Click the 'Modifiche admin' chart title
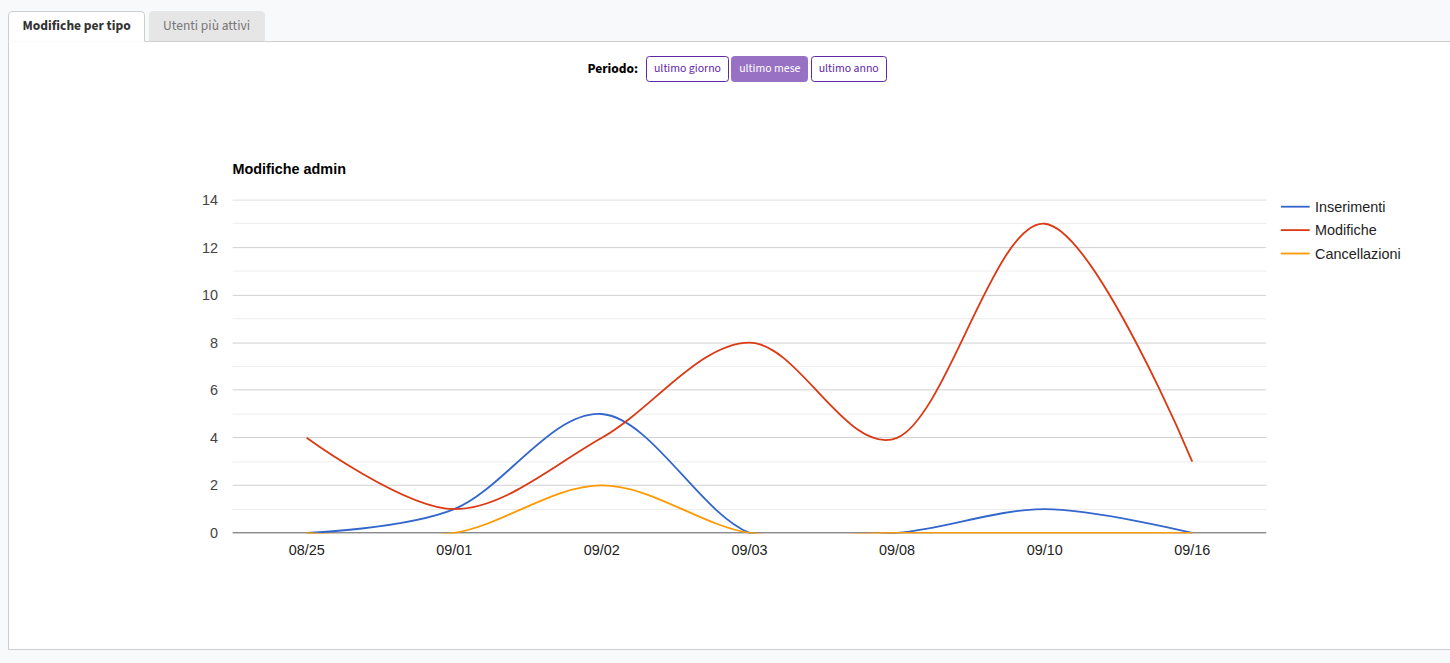This screenshot has width=1450, height=663. (289, 169)
